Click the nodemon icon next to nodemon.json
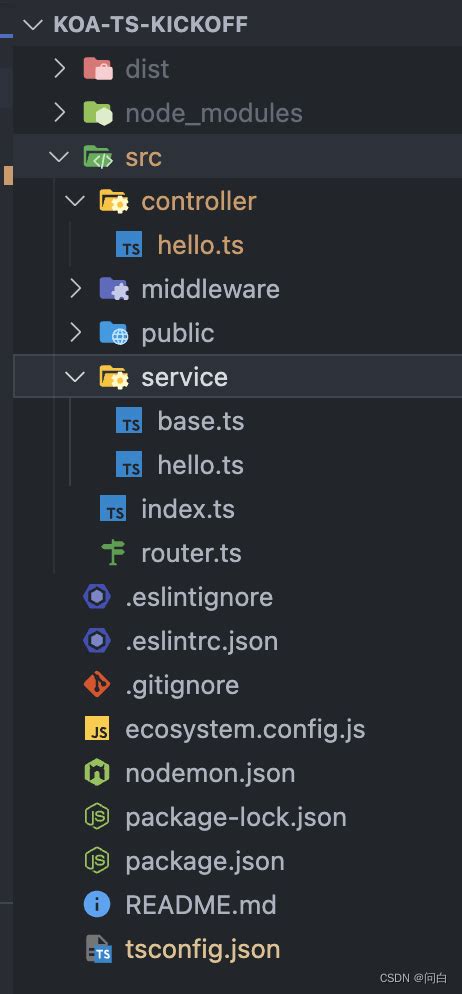 (97, 773)
